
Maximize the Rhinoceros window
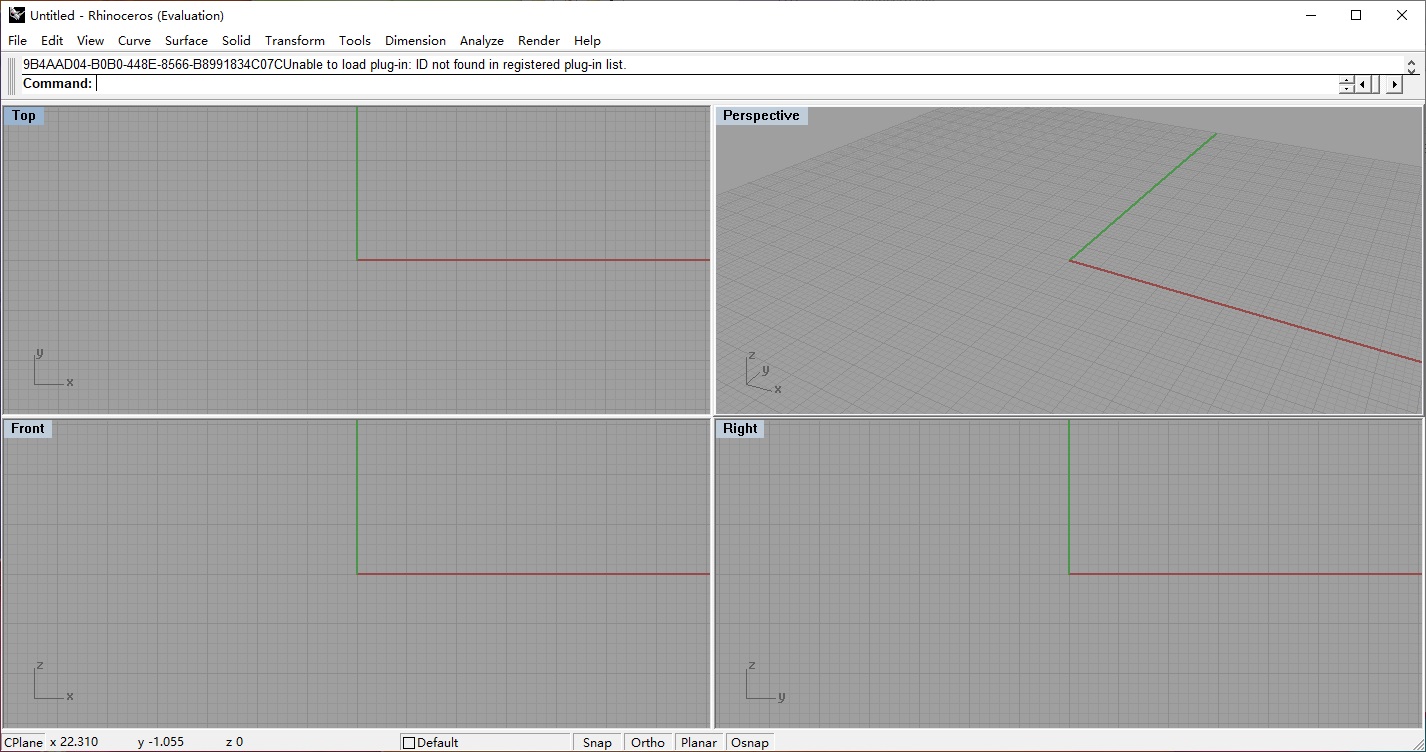pos(1356,15)
